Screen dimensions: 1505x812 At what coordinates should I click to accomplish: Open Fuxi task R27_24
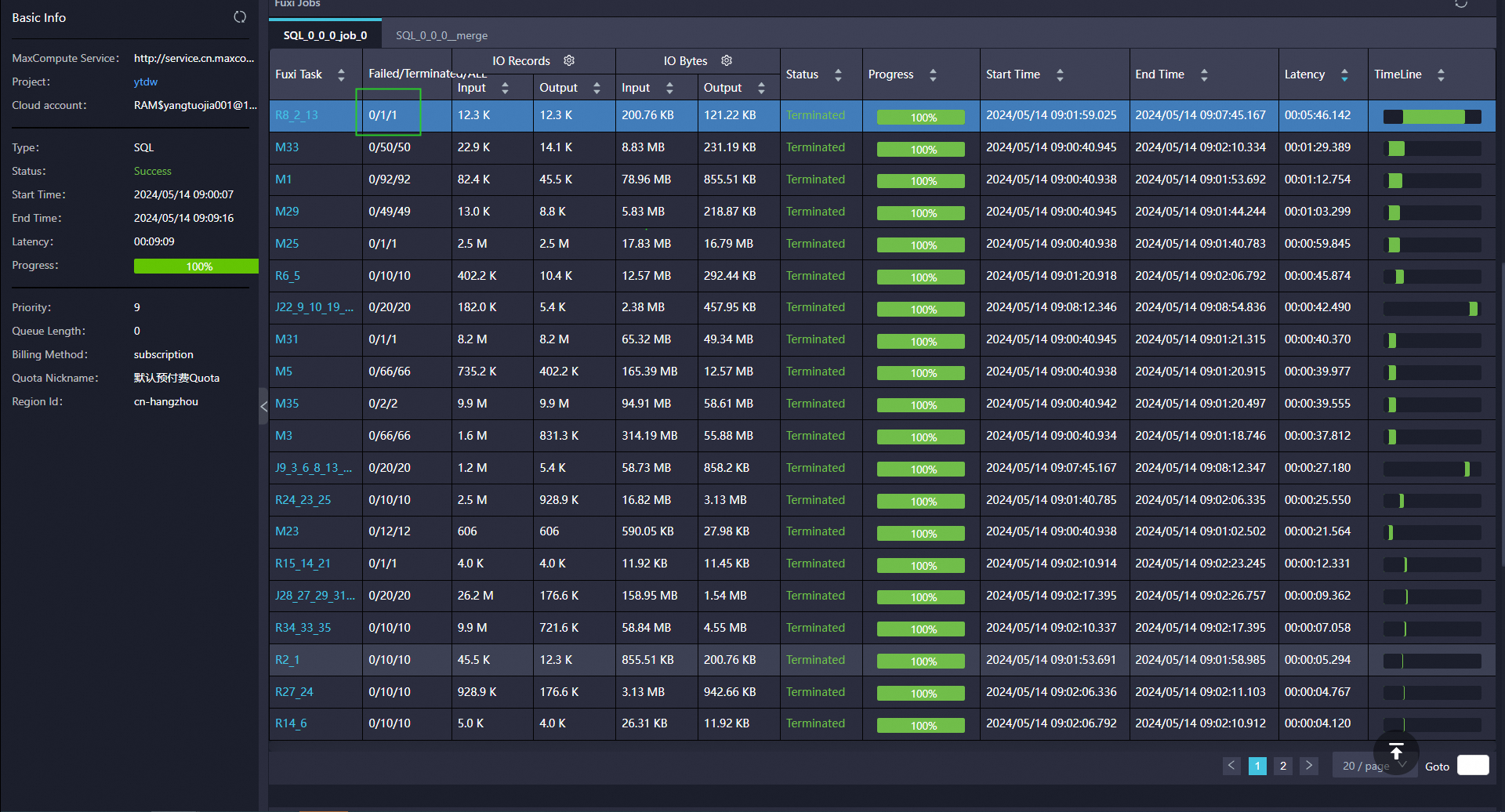click(x=294, y=692)
